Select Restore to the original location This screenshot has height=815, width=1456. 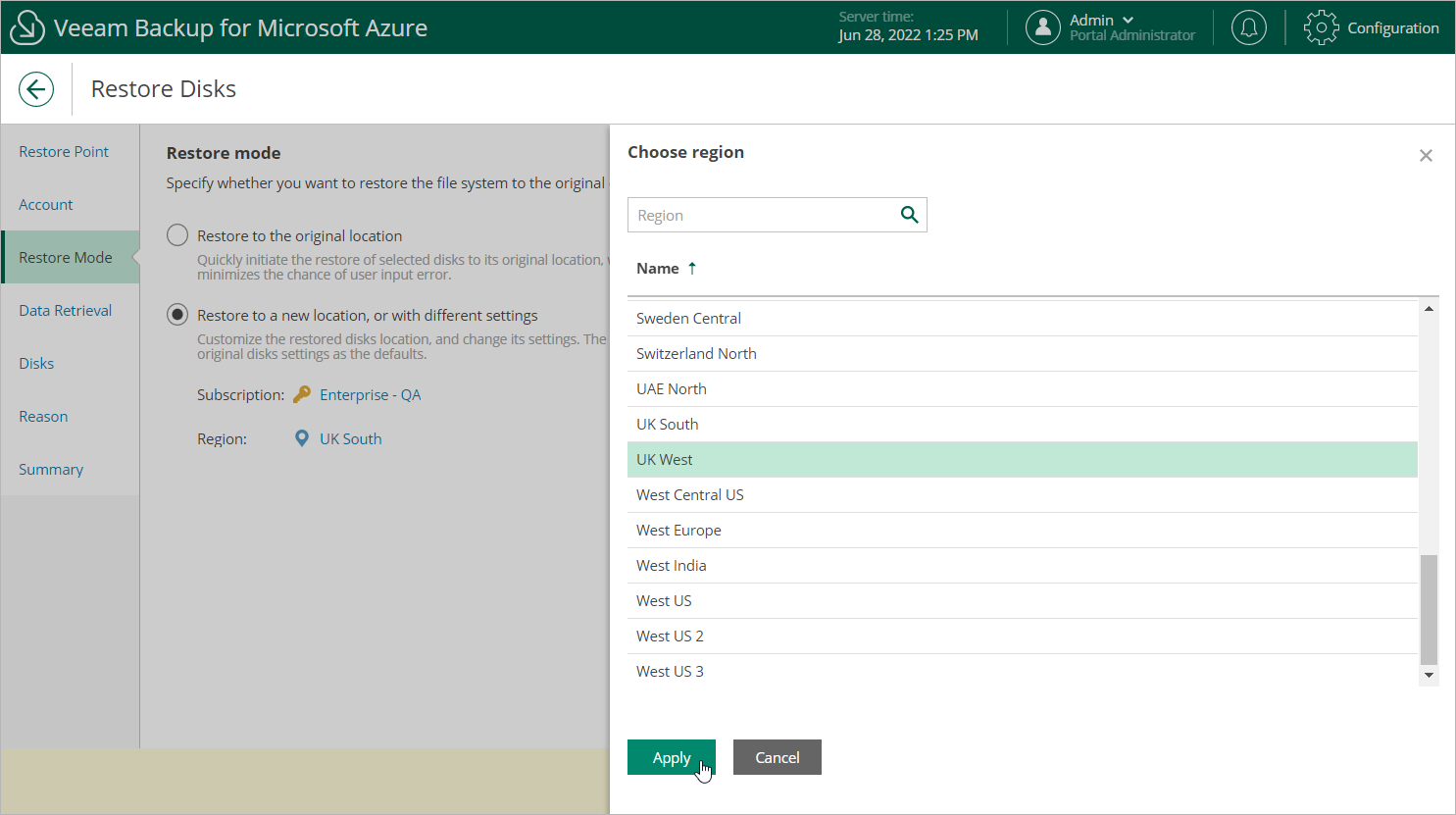pos(177,235)
